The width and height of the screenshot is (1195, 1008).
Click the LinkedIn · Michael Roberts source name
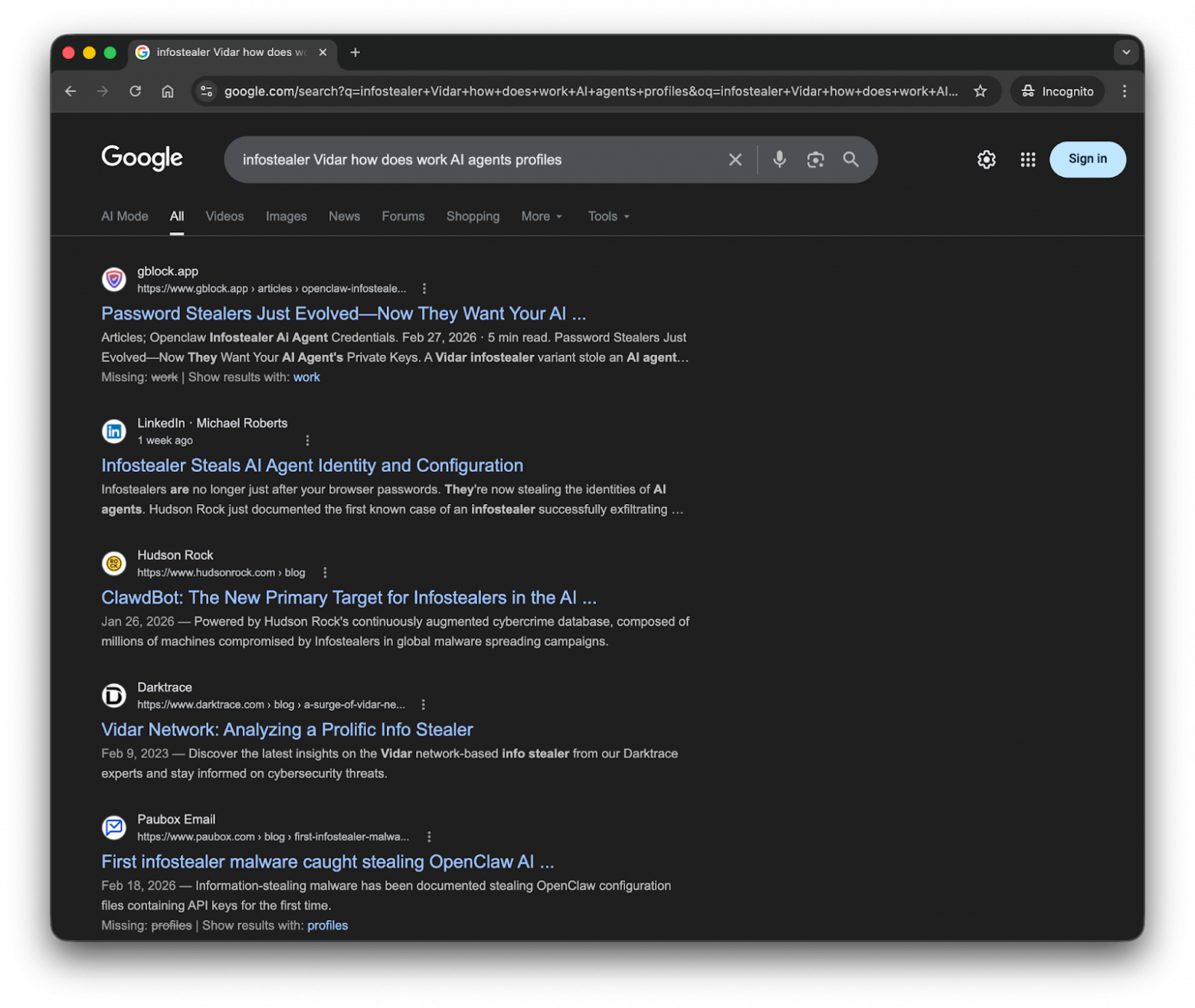[213, 423]
